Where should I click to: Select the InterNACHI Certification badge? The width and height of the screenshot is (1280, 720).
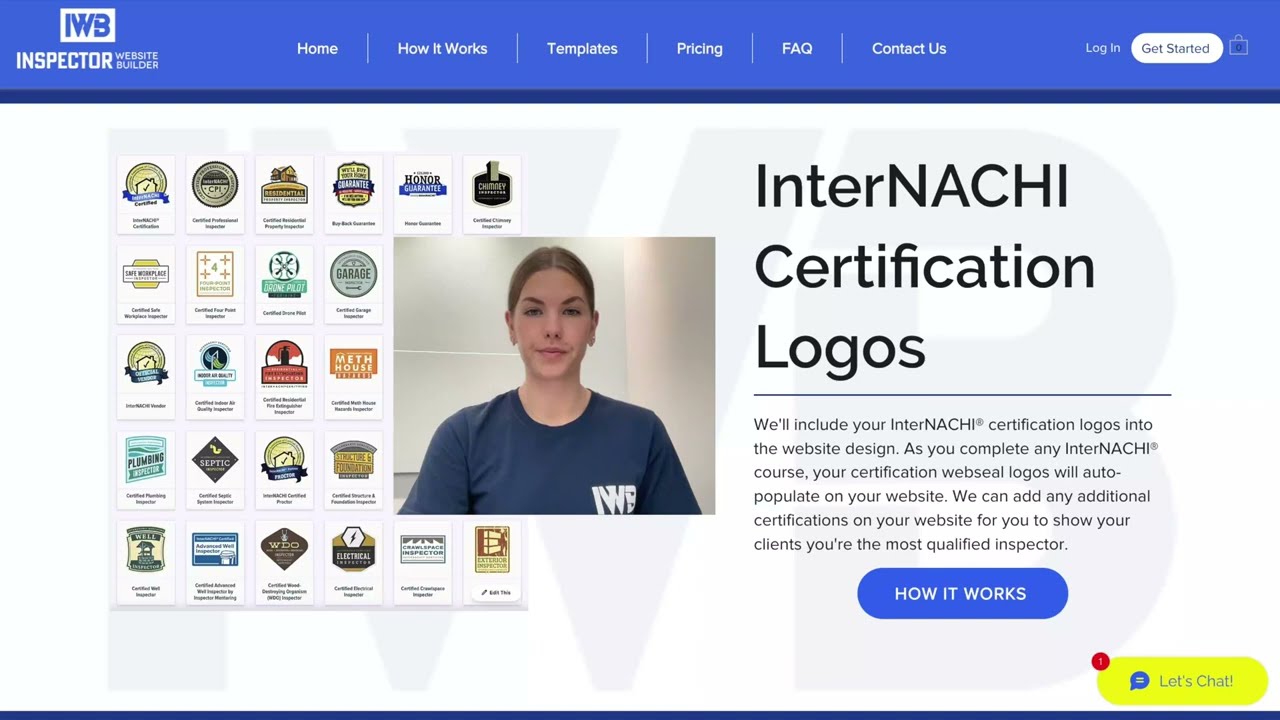[146, 194]
